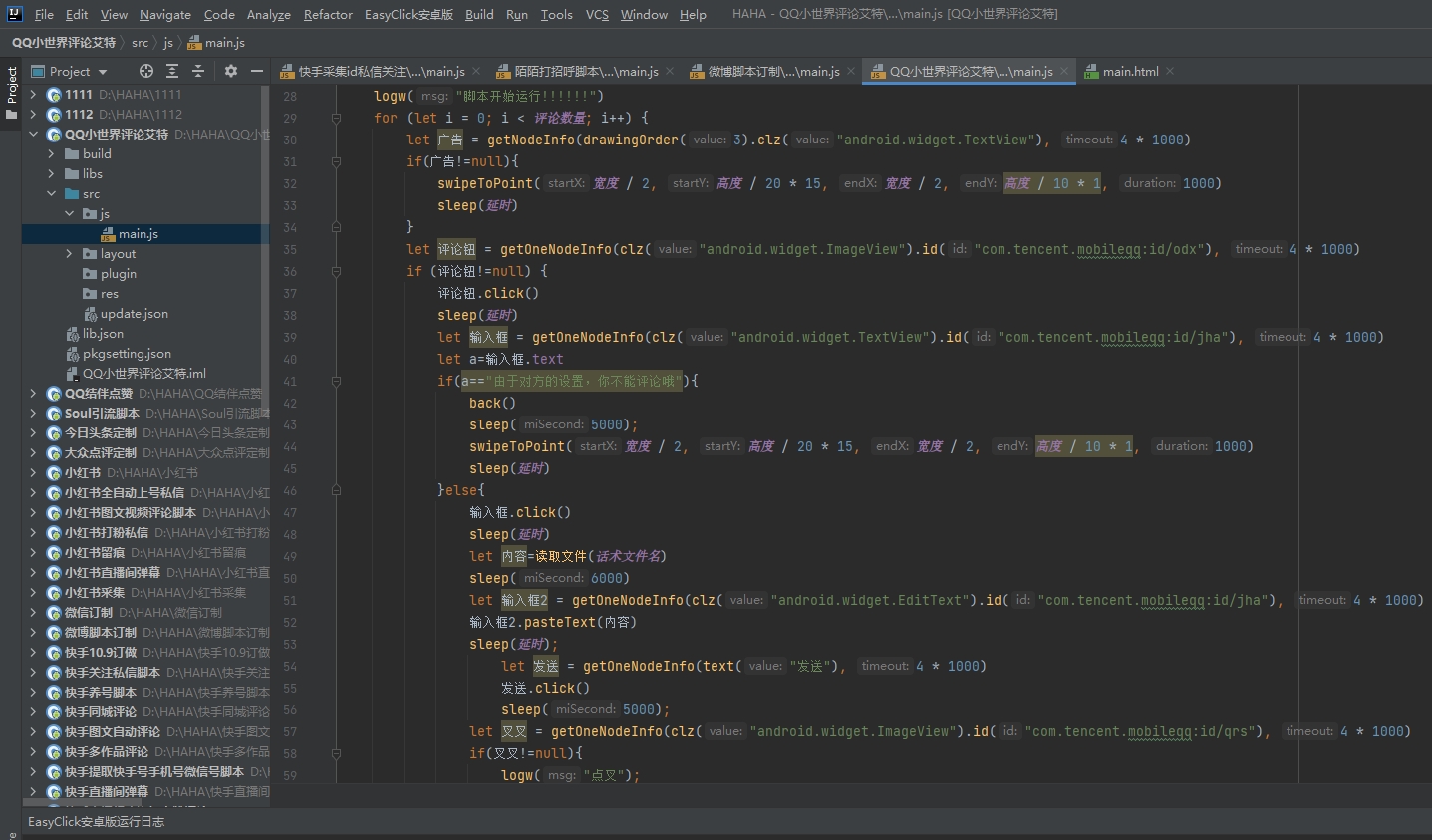Select 快手养号脚本 project in the tree
The image size is (1432, 840).
(101, 693)
